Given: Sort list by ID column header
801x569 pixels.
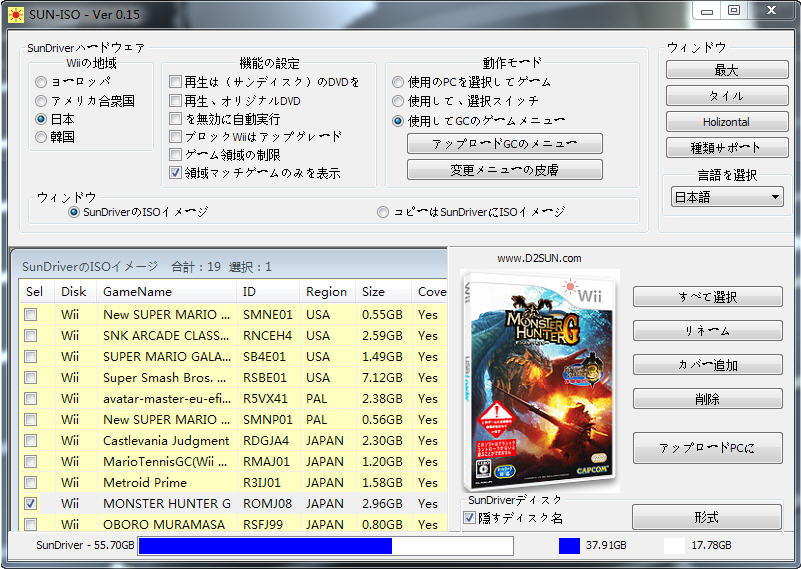Looking at the screenshot, I should 269,292.
